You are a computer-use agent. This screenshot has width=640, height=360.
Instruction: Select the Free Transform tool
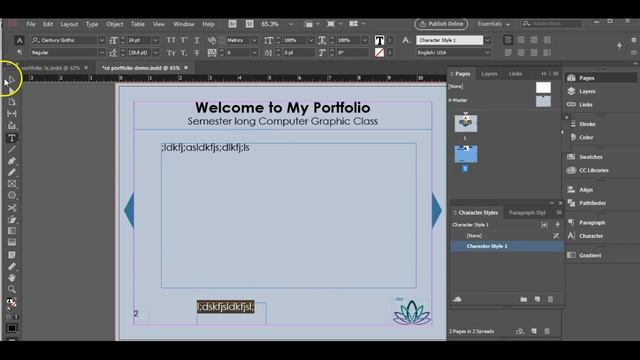12,220
